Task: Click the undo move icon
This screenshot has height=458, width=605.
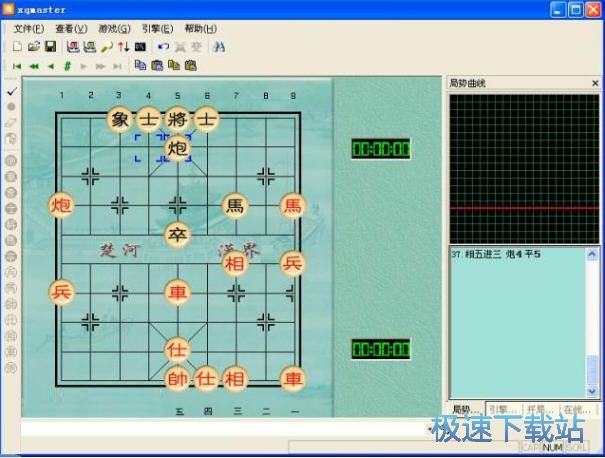Action: click(164, 47)
